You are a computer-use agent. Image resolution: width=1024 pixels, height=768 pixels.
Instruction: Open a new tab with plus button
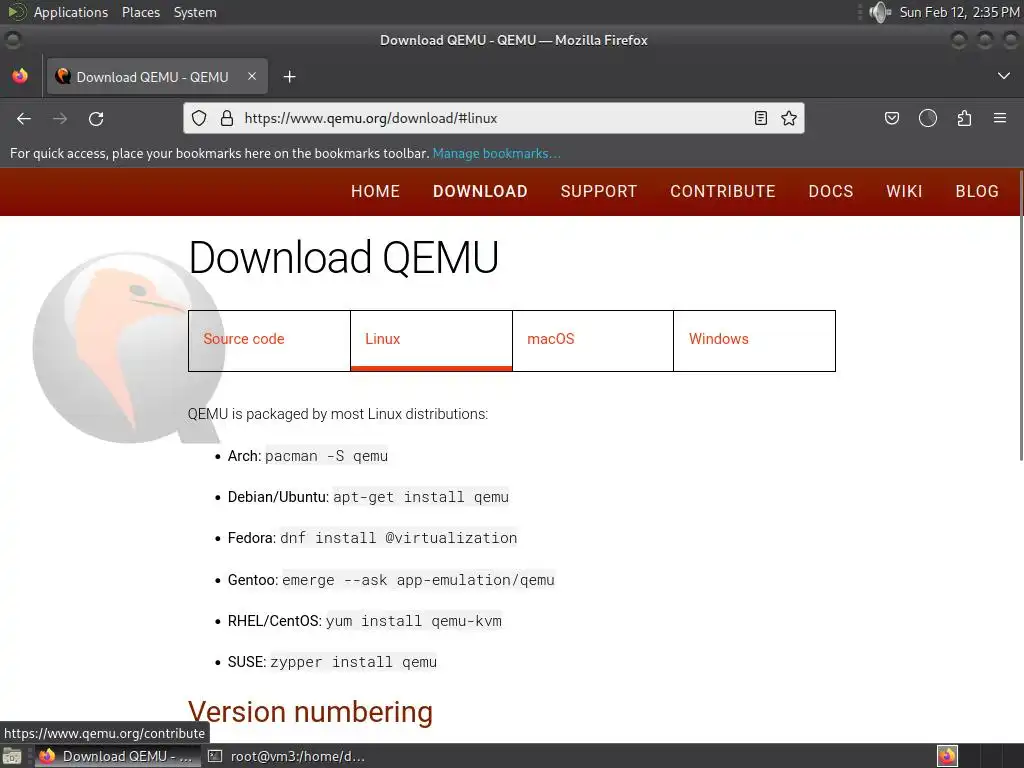click(x=289, y=77)
